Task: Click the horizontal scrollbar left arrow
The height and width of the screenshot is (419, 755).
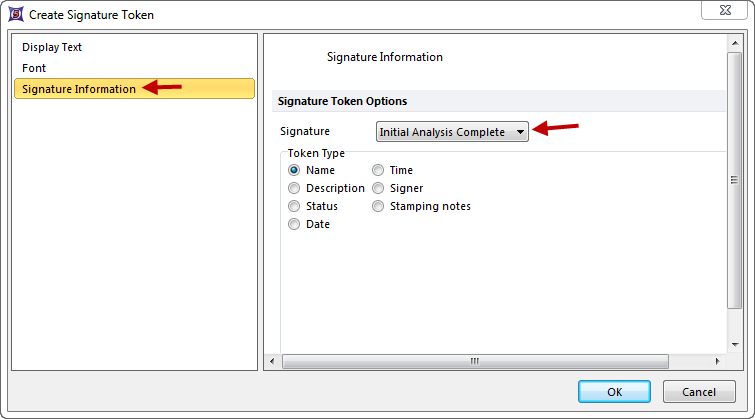Action: [271, 361]
